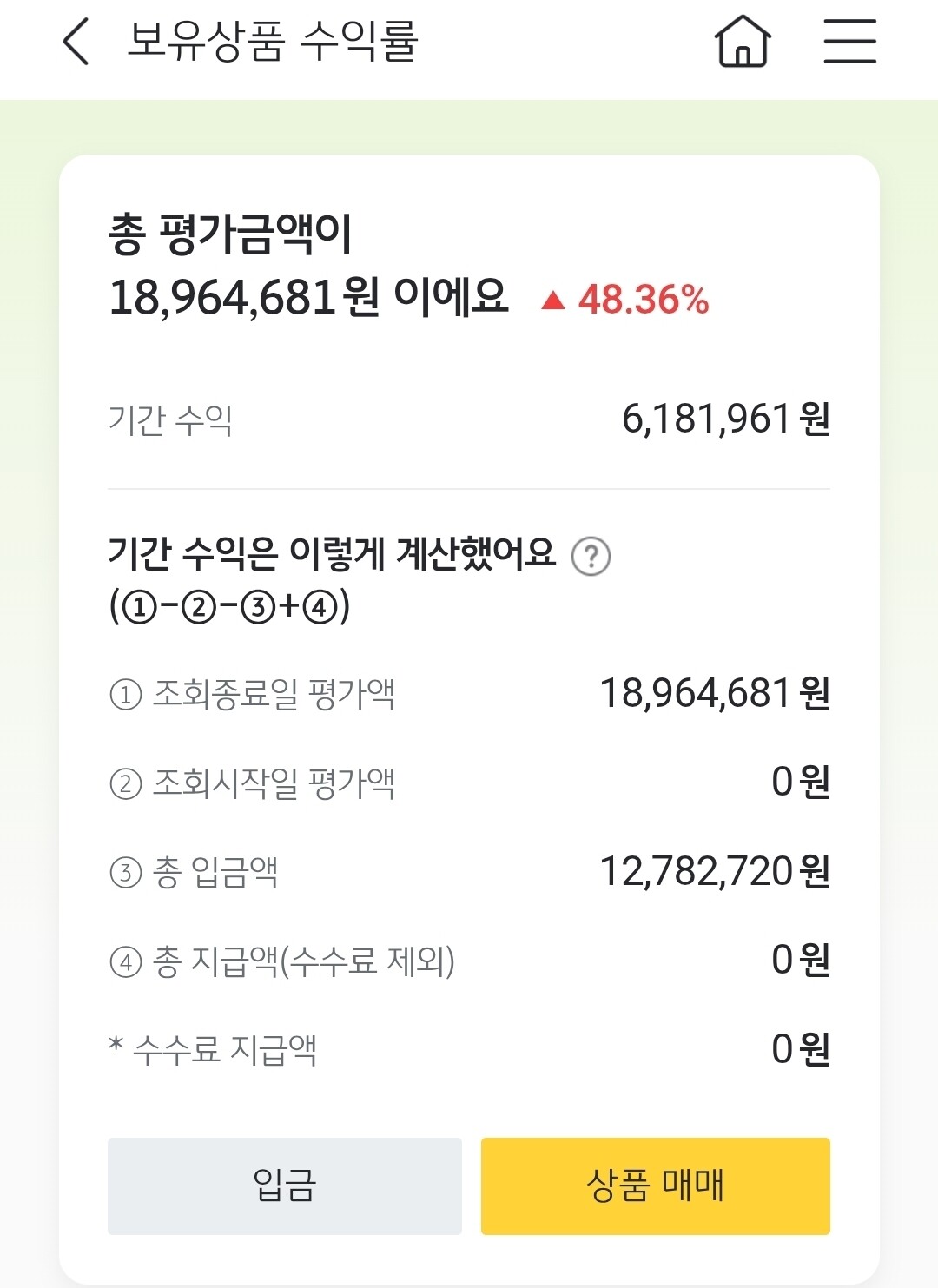Tap the 12,782,720원 total deposit amount
This screenshot has width=938, height=1288.
(x=714, y=871)
